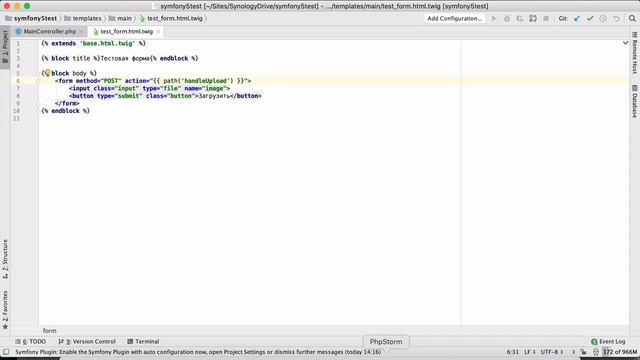Commit changes with green Git checkmark
The height and width of the screenshot is (360, 640).
(590, 18)
